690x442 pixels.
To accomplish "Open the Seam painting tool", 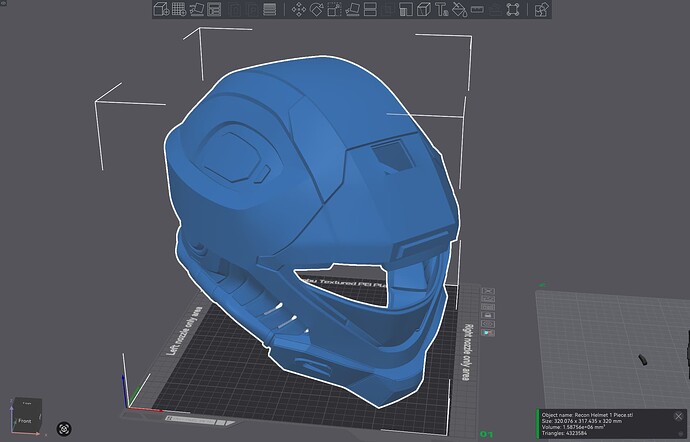I will click(x=424, y=9).
